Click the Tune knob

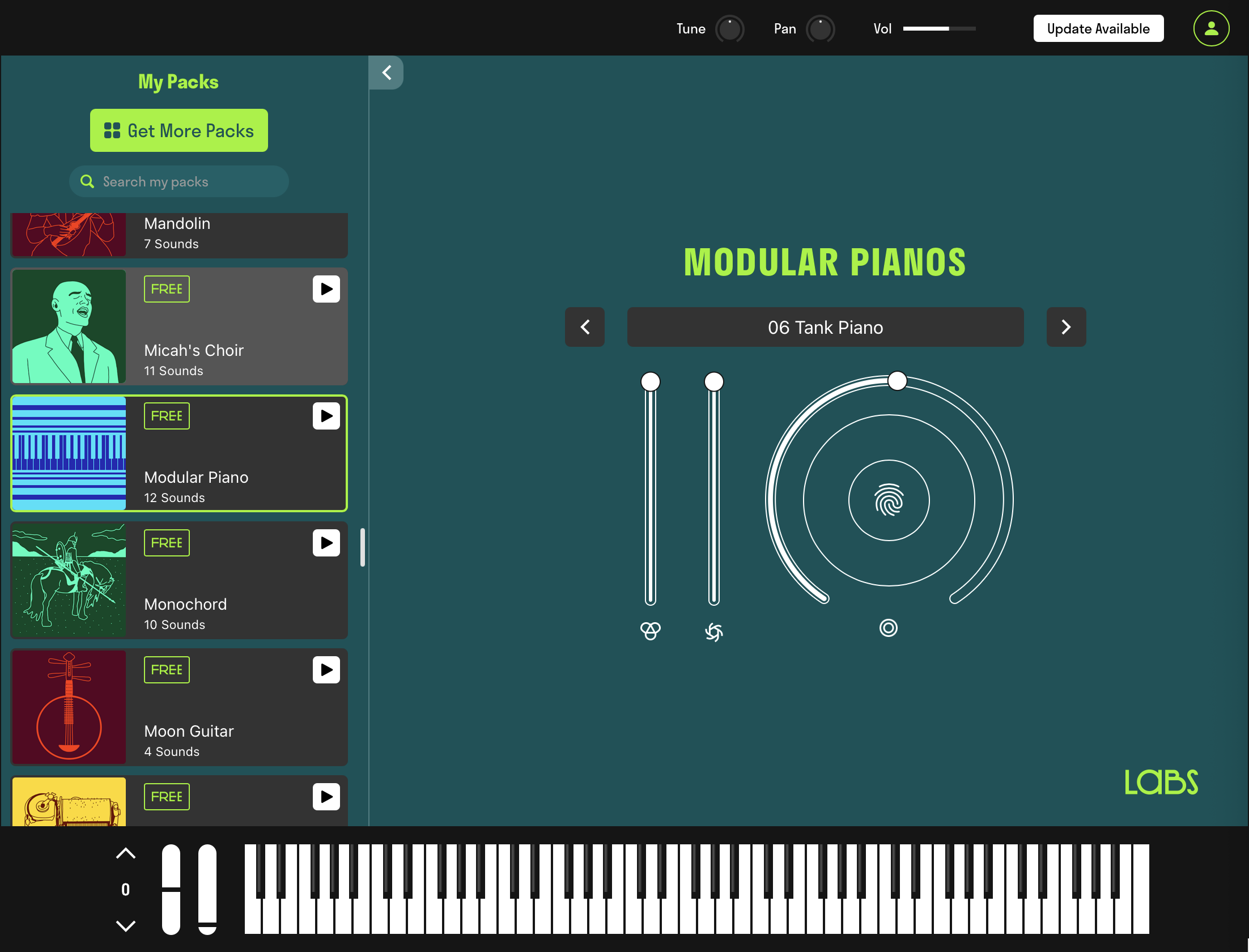[x=729, y=29]
